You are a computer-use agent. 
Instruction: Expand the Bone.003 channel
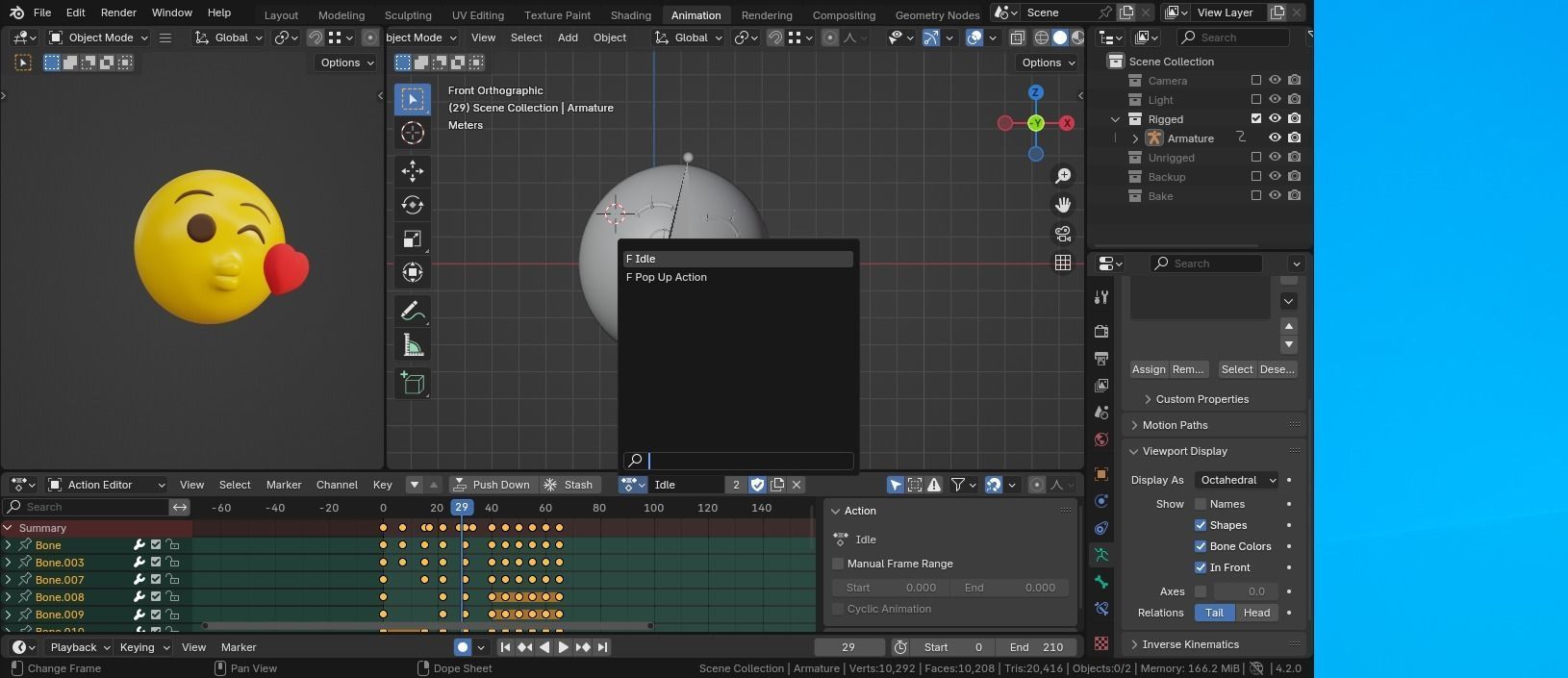(9, 563)
